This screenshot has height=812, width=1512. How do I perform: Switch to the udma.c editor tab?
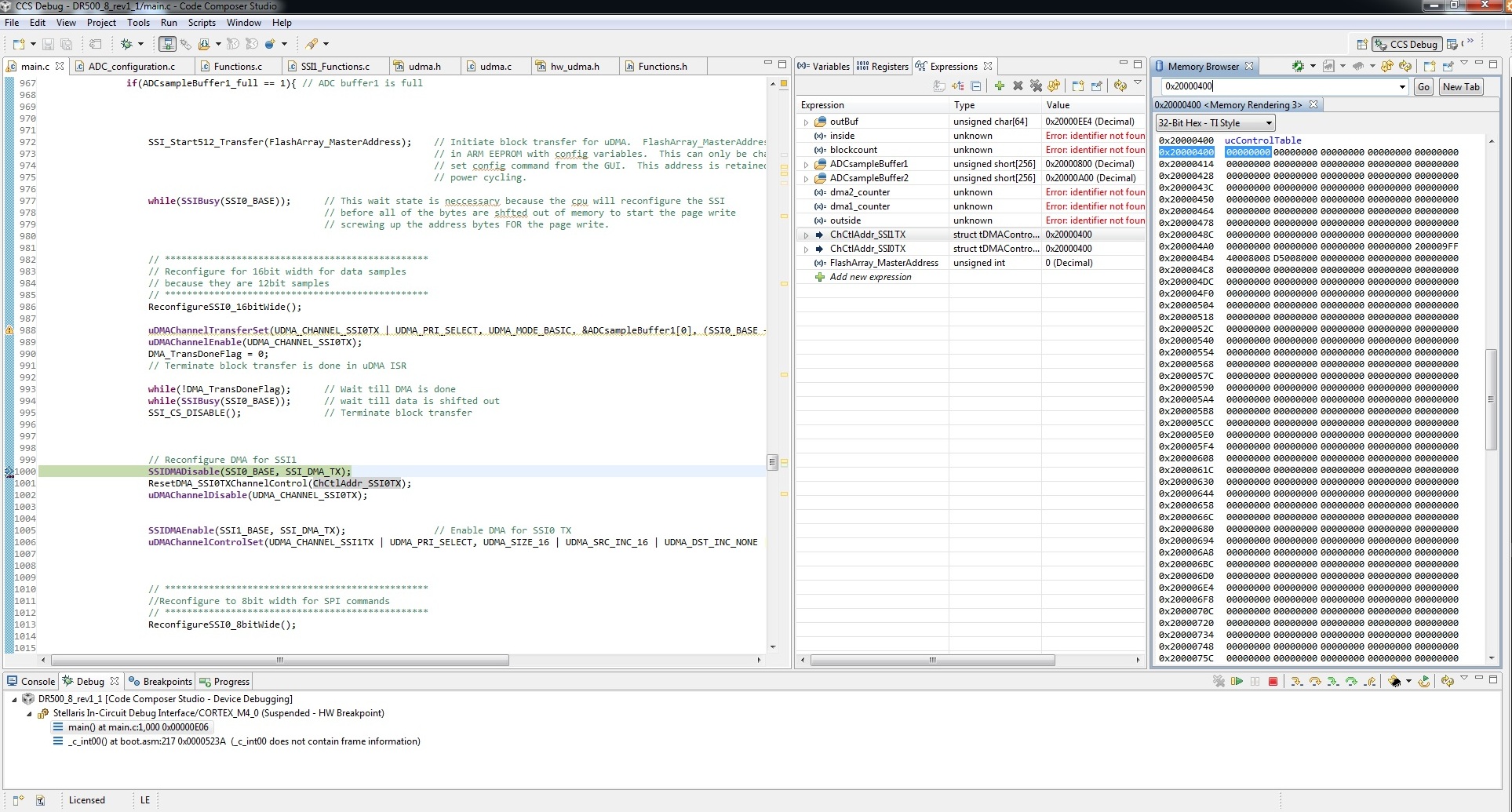(494, 67)
